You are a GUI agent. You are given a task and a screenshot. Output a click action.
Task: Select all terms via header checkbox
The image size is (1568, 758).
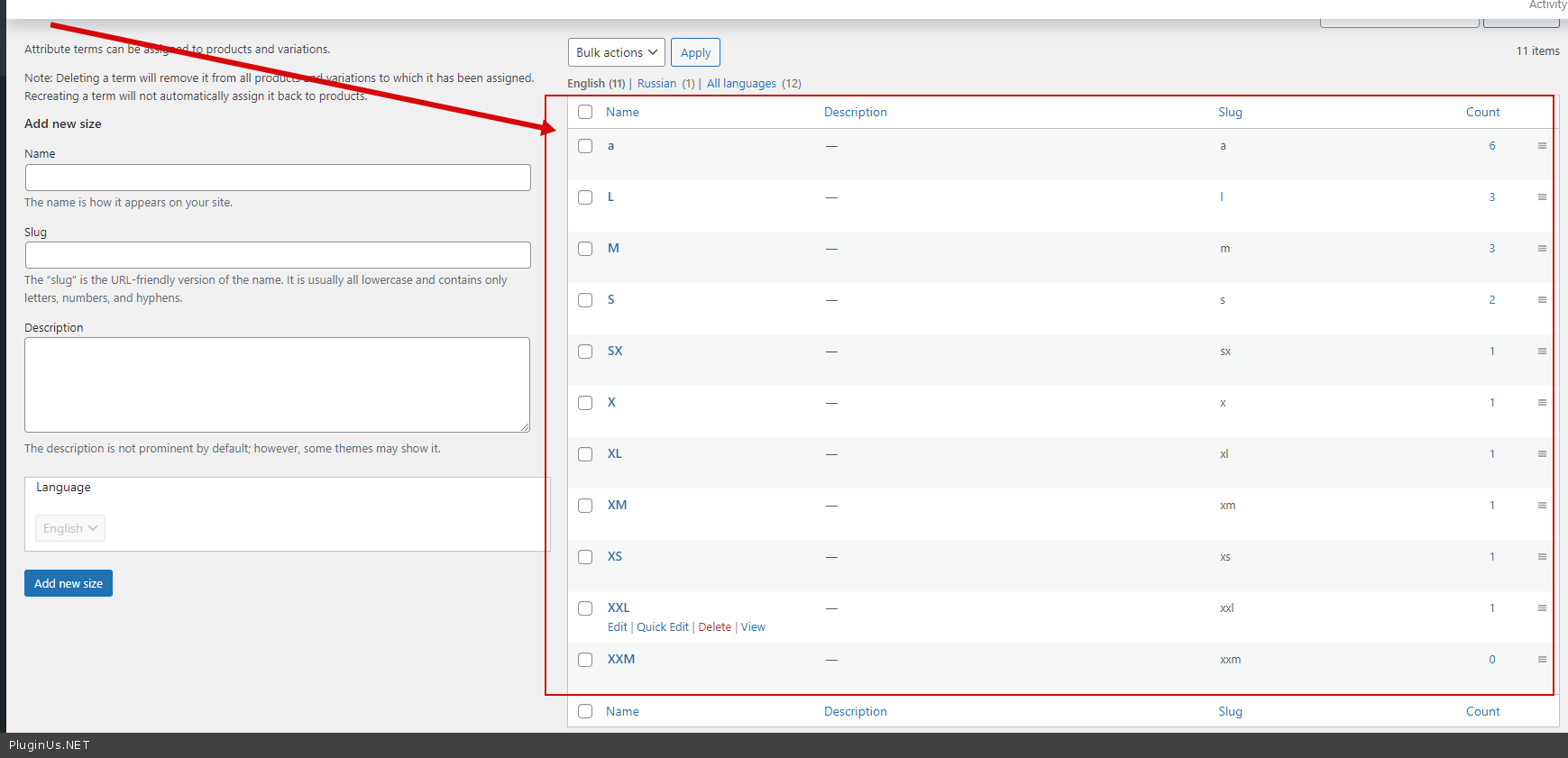585,112
